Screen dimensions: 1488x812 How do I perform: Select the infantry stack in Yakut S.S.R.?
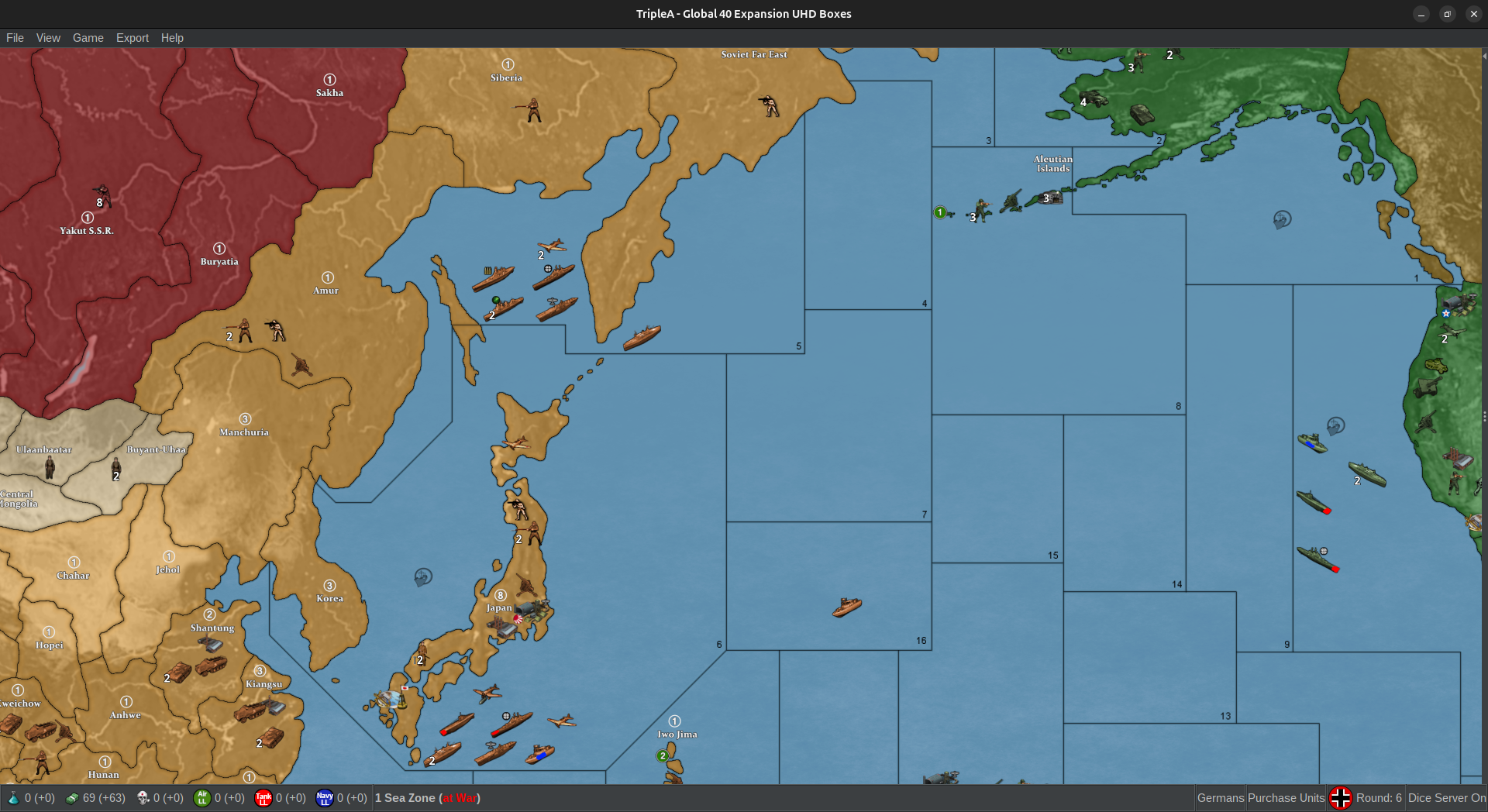pyautogui.click(x=102, y=196)
